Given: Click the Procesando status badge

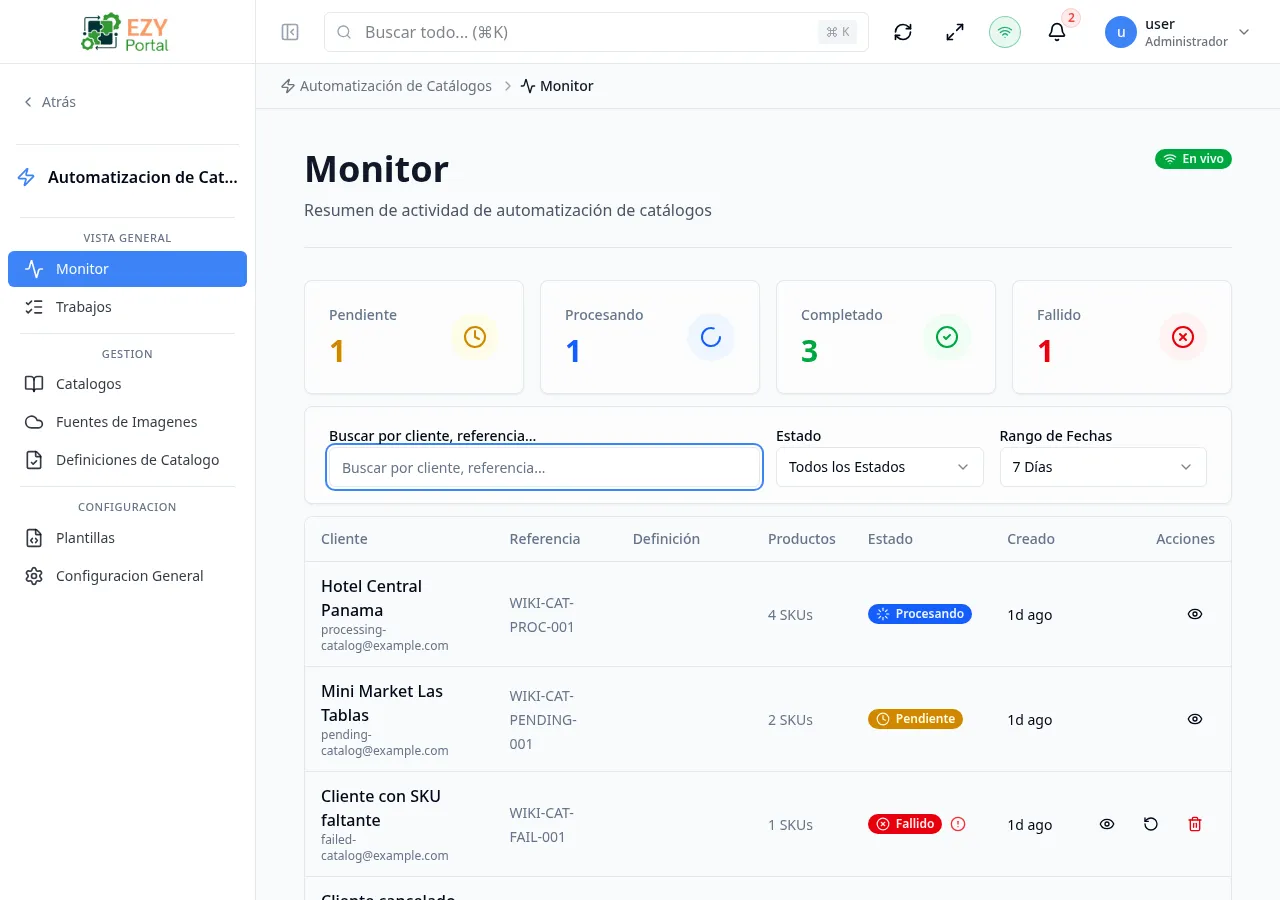Looking at the screenshot, I should 920,614.
